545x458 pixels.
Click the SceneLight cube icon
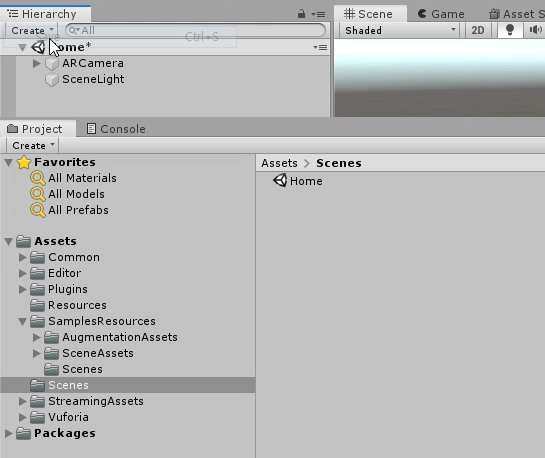pyautogui.click(x=52, y=80)
